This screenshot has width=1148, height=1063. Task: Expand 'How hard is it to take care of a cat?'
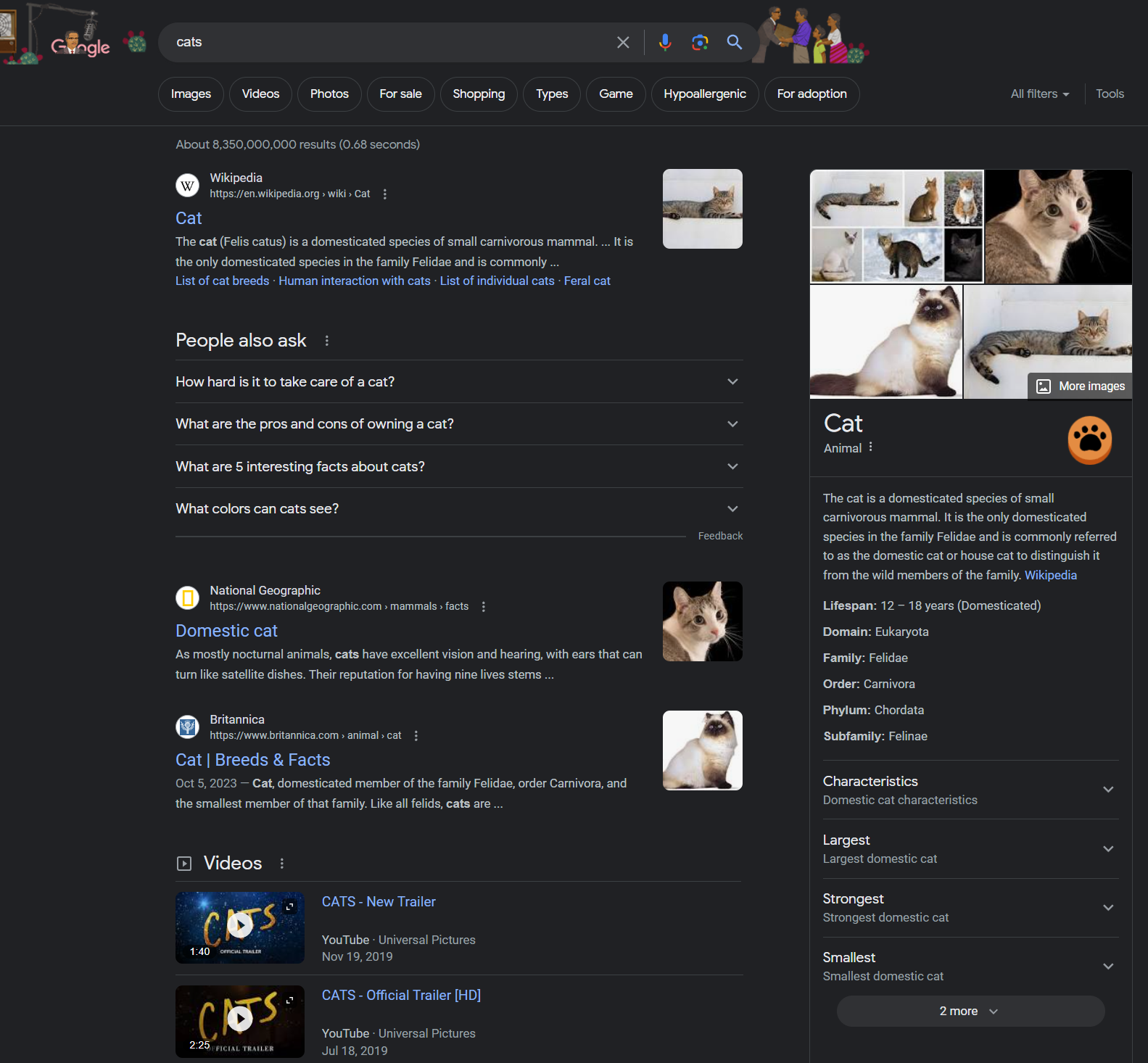tap(459, 382)
